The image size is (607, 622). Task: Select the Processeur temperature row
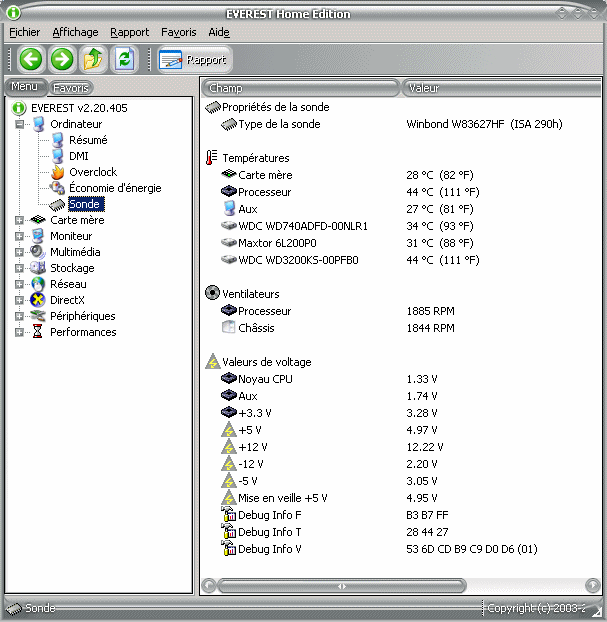coord(264,192)
